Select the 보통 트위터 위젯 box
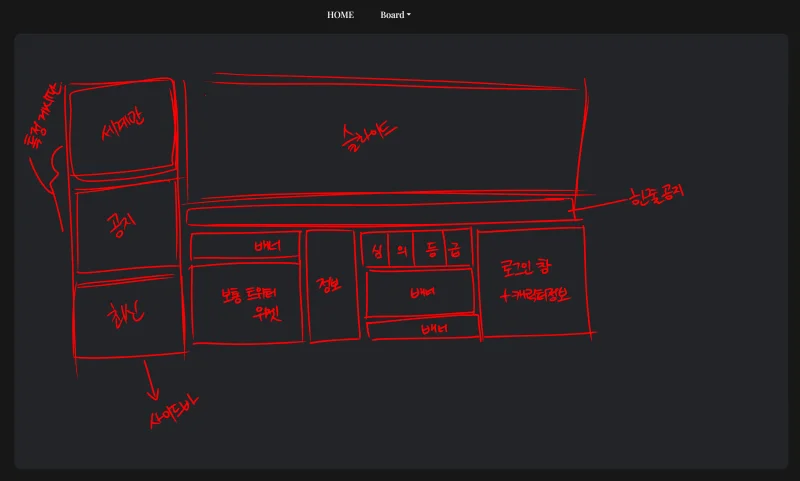Image resolution: width=800 pixels, height=481 pixels. [x=247, y=303]
